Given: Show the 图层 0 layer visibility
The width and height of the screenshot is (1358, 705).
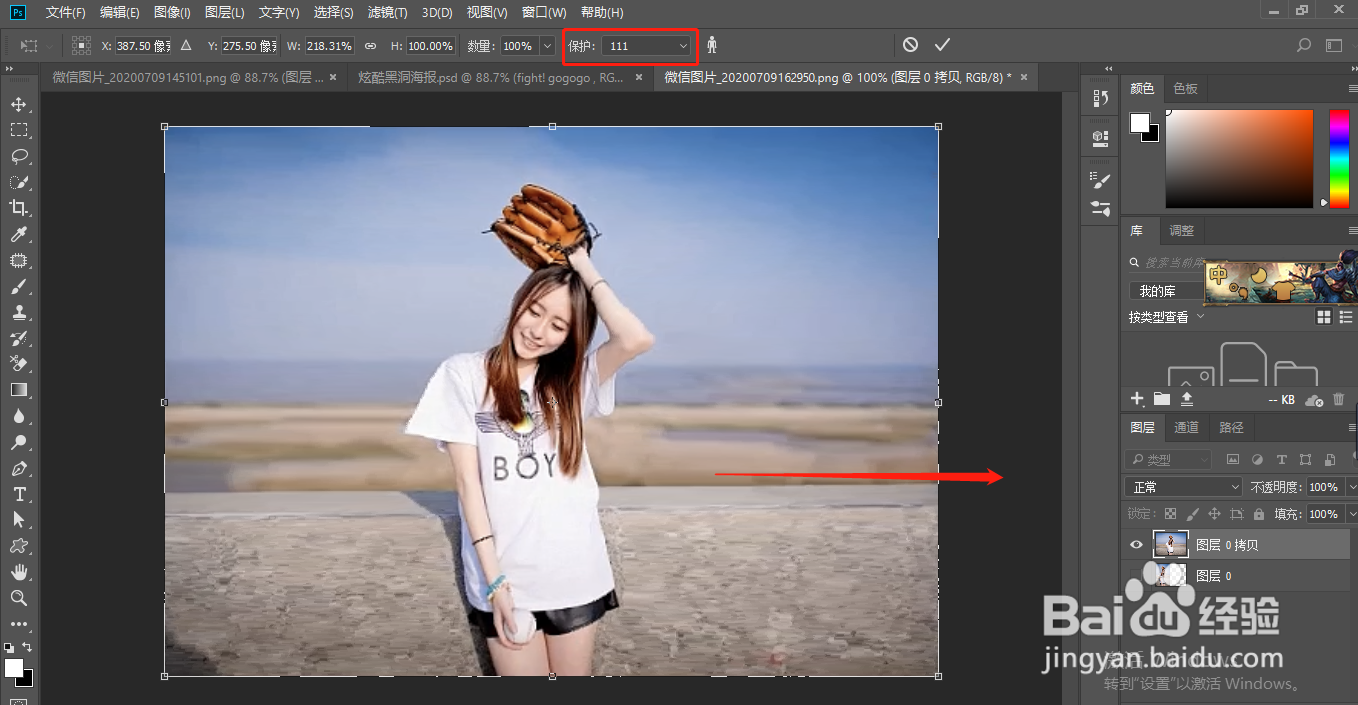Looking at the screenshot, I should 1136,576.
